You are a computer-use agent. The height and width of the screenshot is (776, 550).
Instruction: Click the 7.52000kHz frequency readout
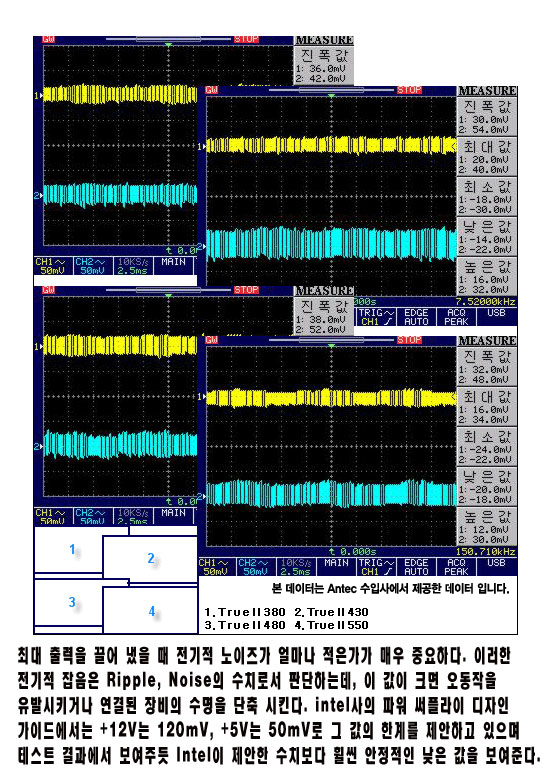click(485, 302)
